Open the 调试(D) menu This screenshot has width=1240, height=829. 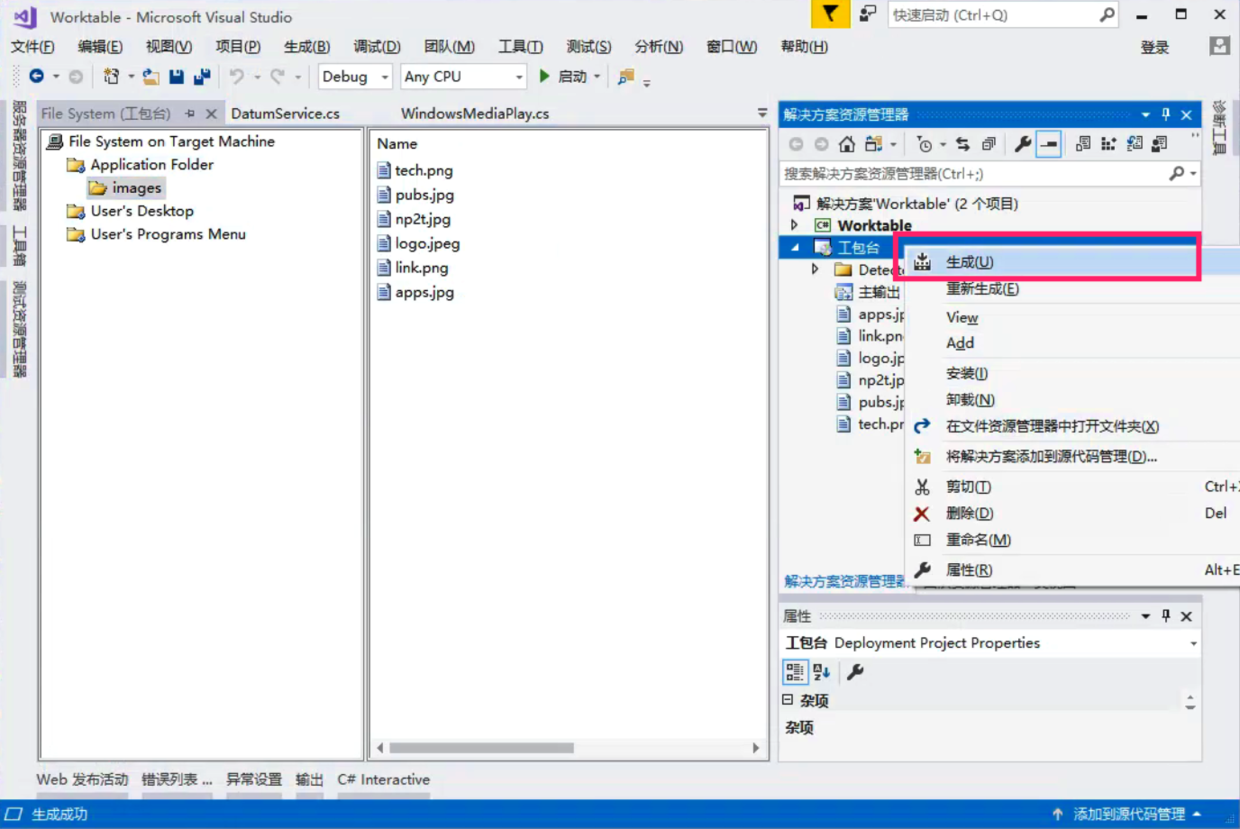[x=376, y=46]
